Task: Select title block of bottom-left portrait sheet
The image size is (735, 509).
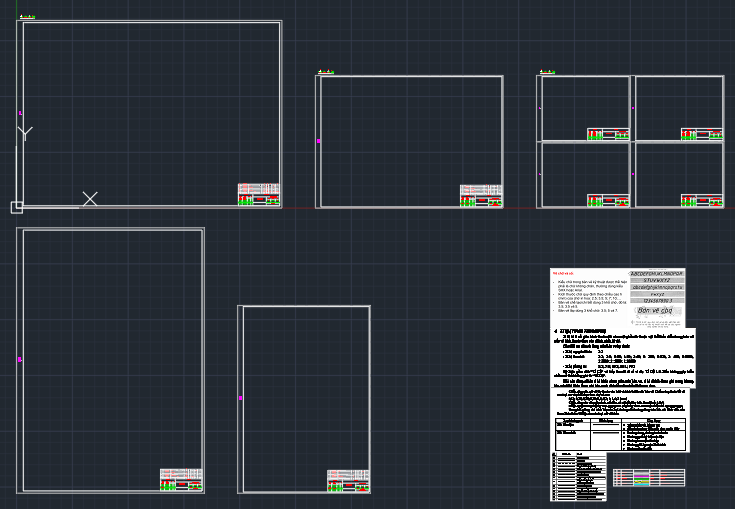Action: click(182, 479)
